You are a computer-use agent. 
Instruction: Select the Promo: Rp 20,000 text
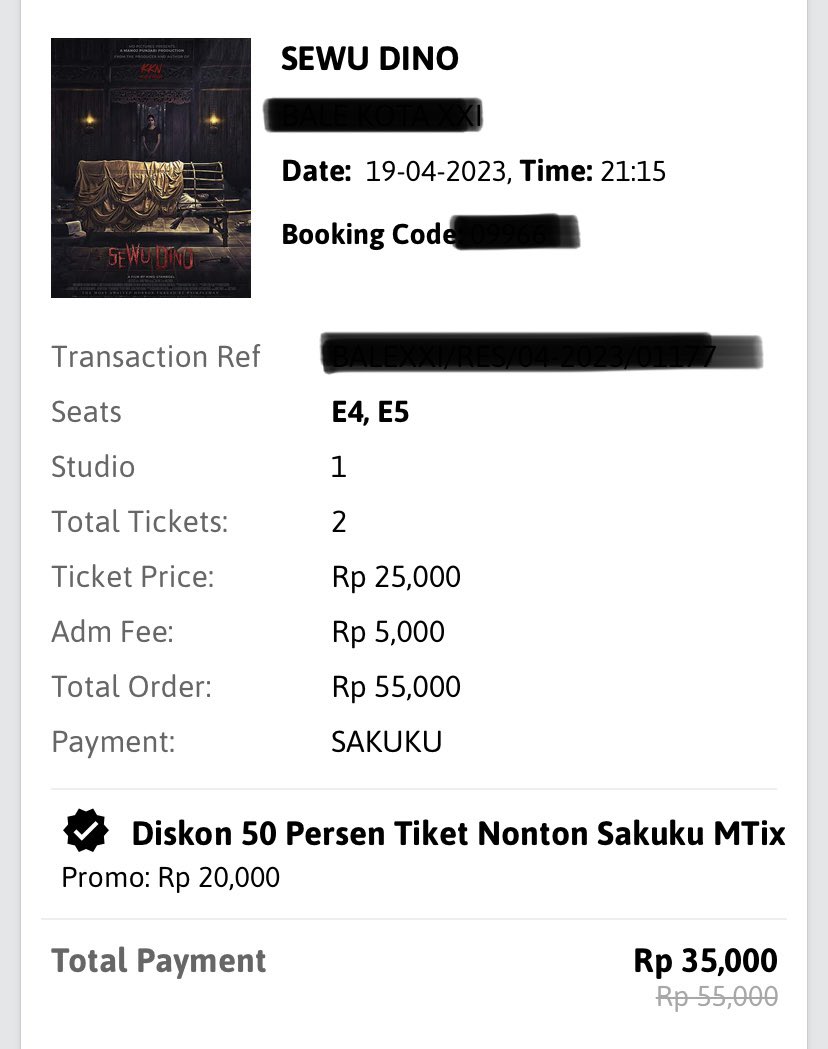click(x=171, y=878)
